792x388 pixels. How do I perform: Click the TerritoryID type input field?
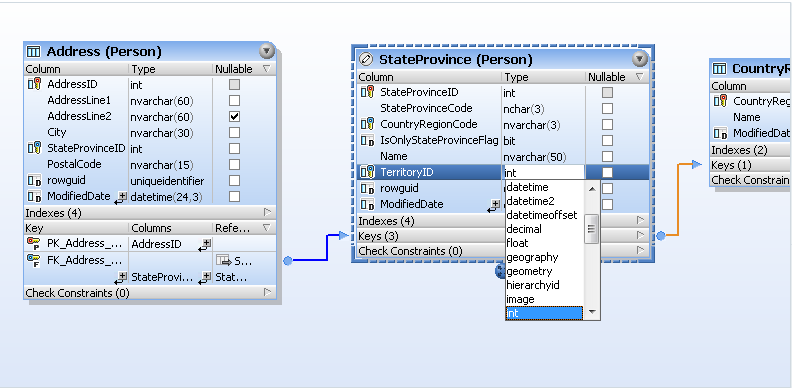click(543, 173)
